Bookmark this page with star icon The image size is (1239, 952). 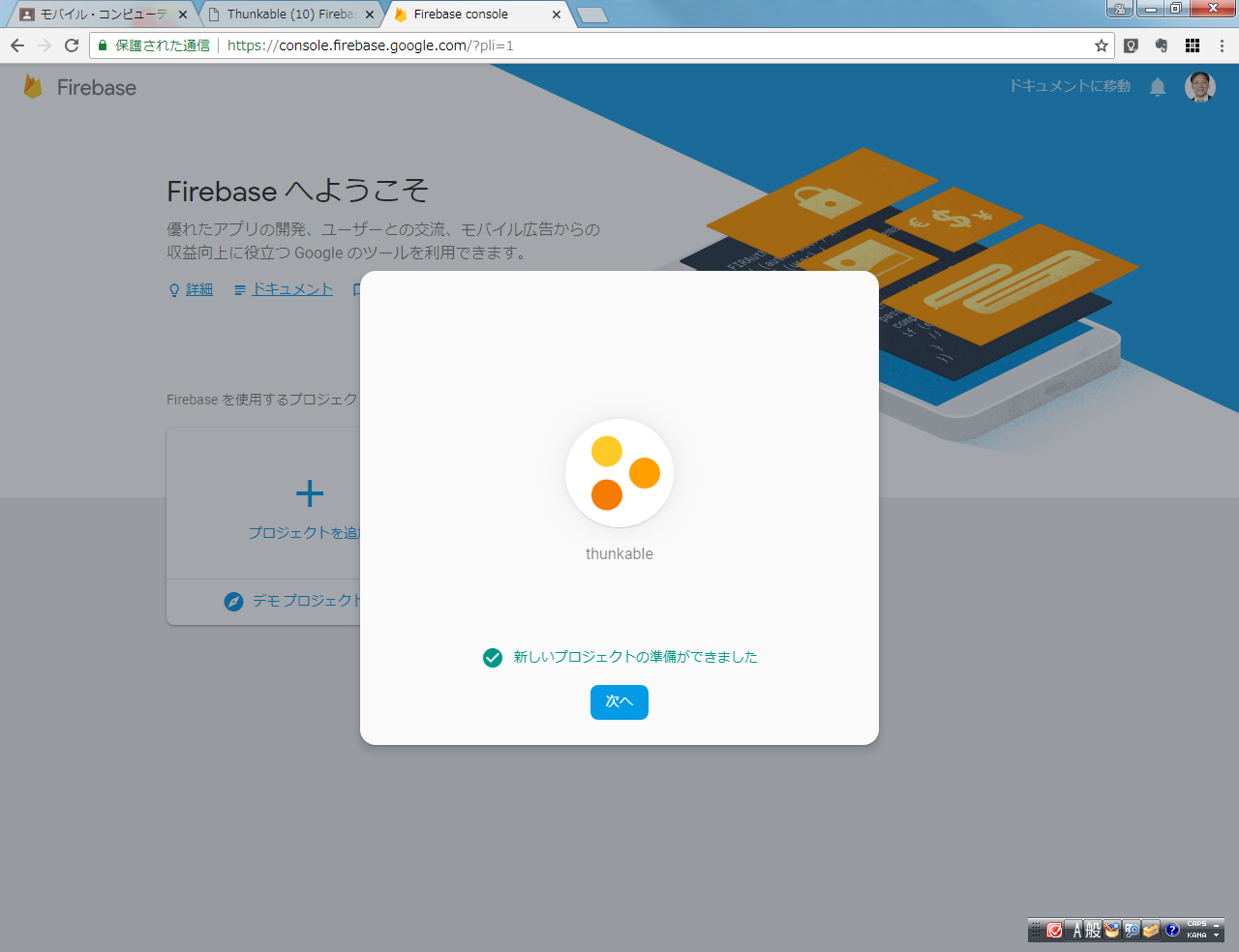(x=1102, y=45)
